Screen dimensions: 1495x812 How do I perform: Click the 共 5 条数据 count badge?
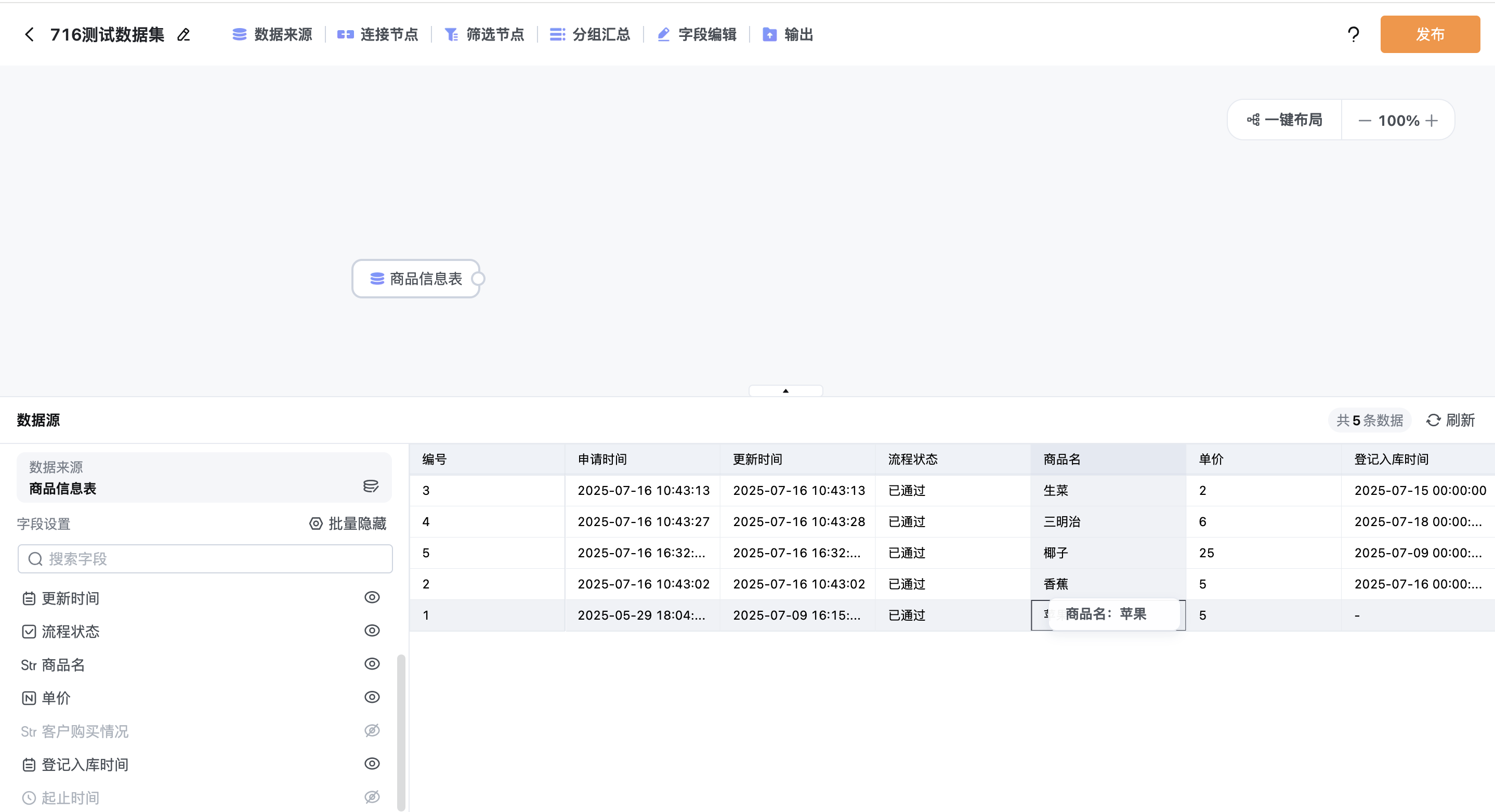coord(1370,420)
